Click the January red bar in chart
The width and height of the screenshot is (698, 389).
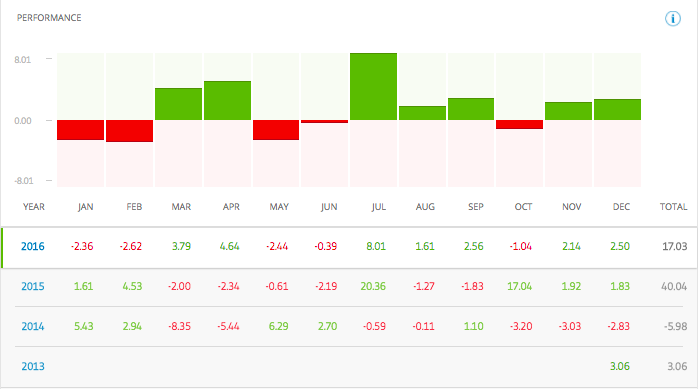click(80, 130)
